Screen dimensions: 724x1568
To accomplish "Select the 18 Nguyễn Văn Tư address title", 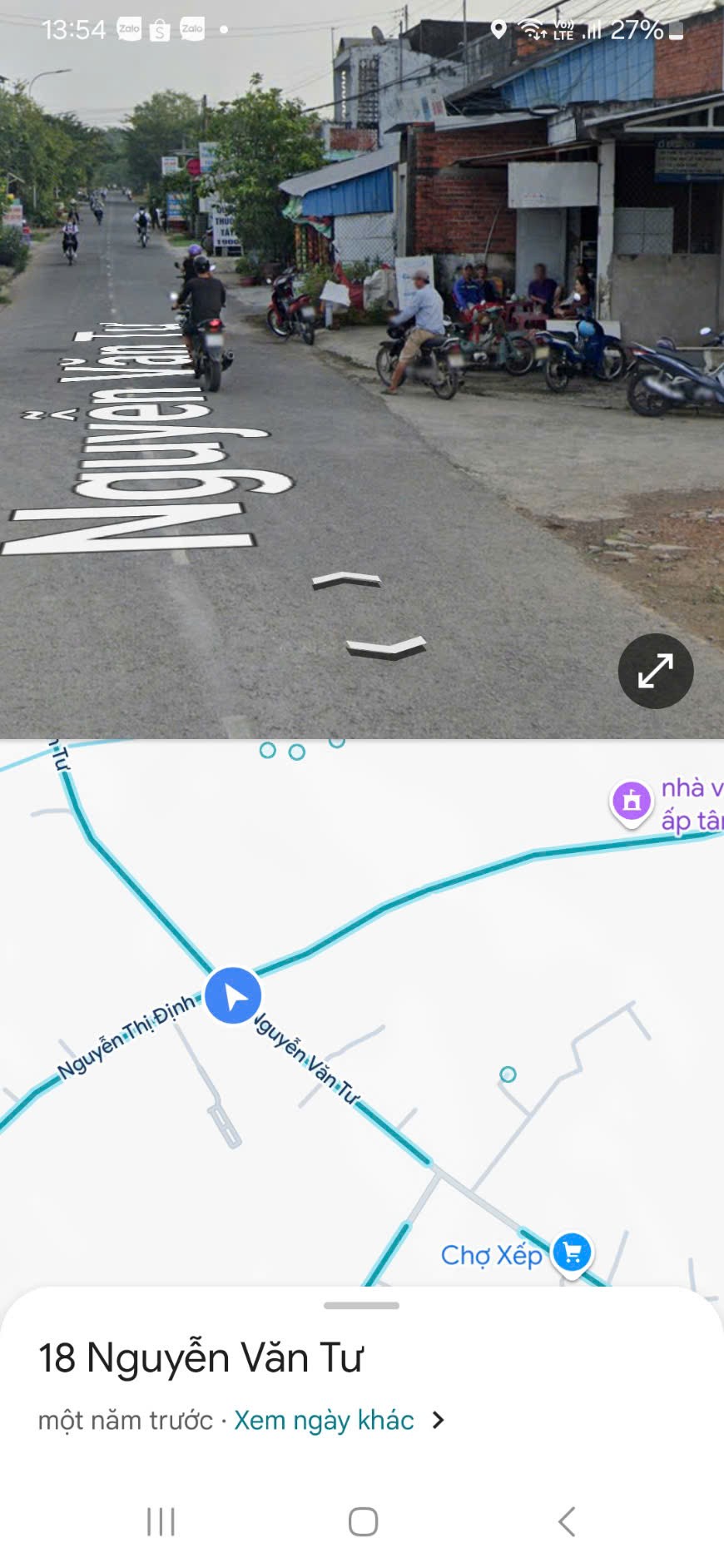I will 201,1357.
